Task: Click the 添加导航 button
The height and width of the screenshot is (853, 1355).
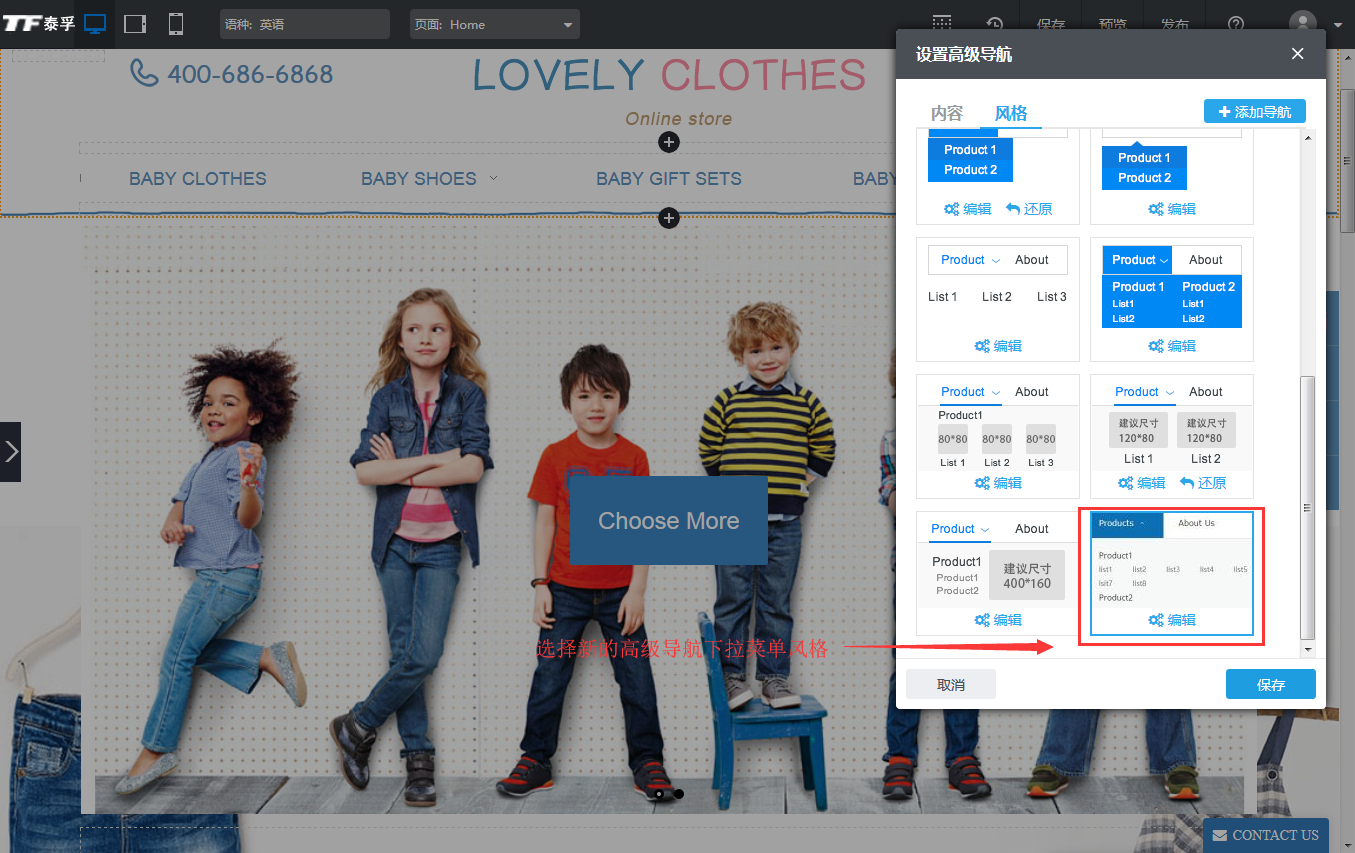Action: pyautogui.click(x=1254, y=112)
